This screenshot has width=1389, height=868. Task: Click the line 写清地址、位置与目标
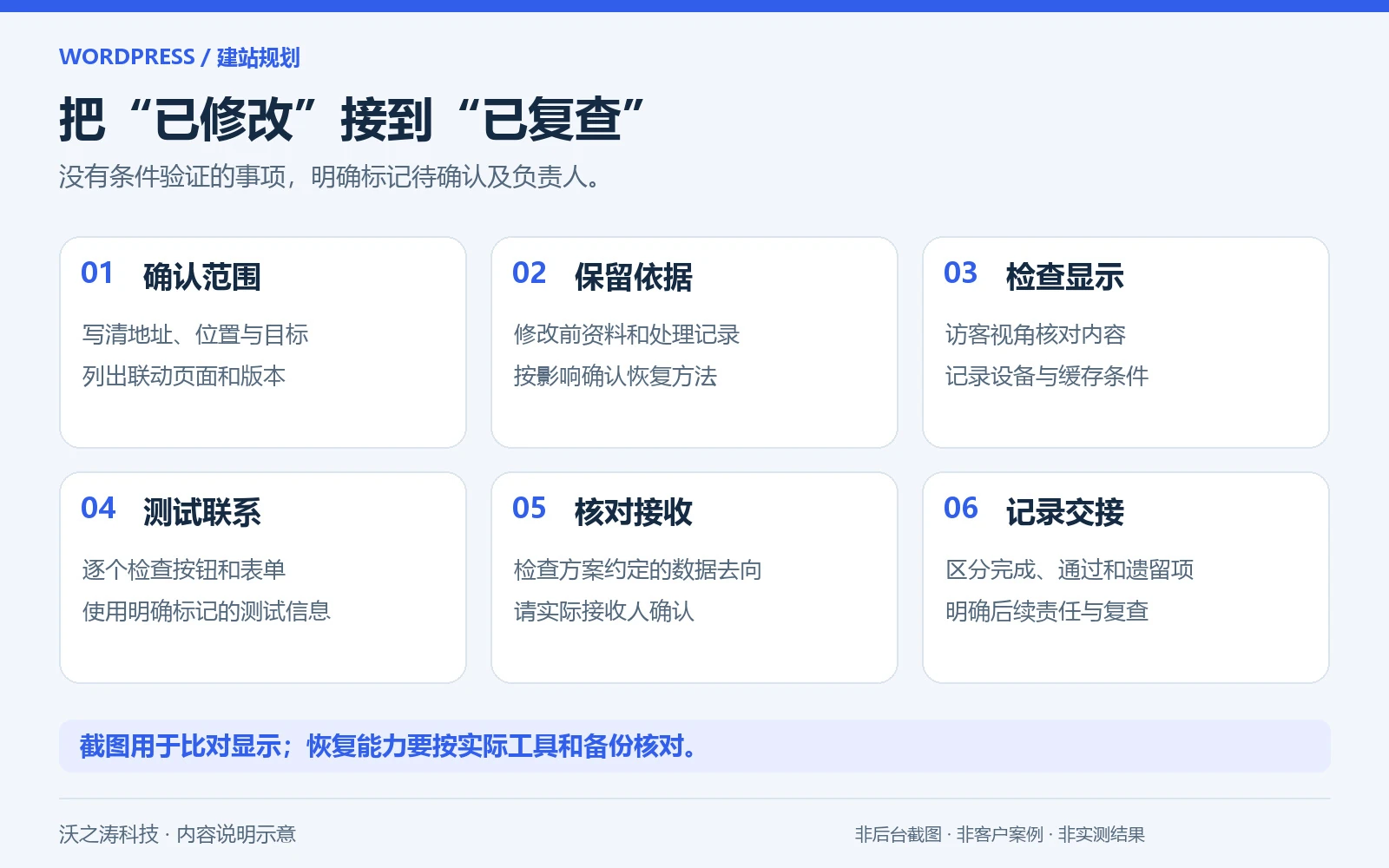coord(195,335)
